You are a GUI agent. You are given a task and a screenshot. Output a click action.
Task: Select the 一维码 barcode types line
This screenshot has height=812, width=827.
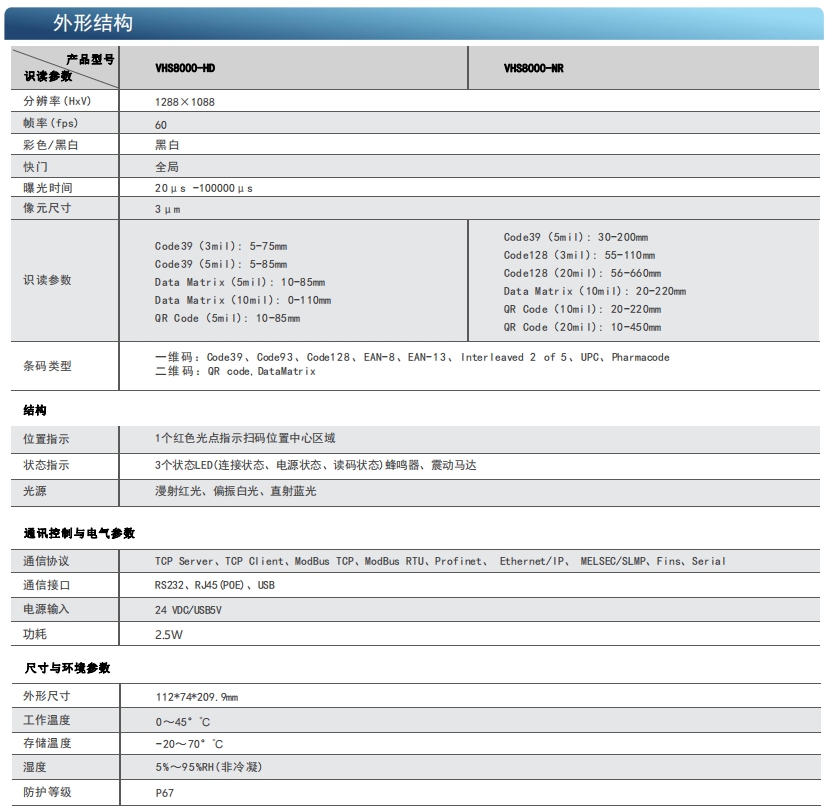pos(412,357)
